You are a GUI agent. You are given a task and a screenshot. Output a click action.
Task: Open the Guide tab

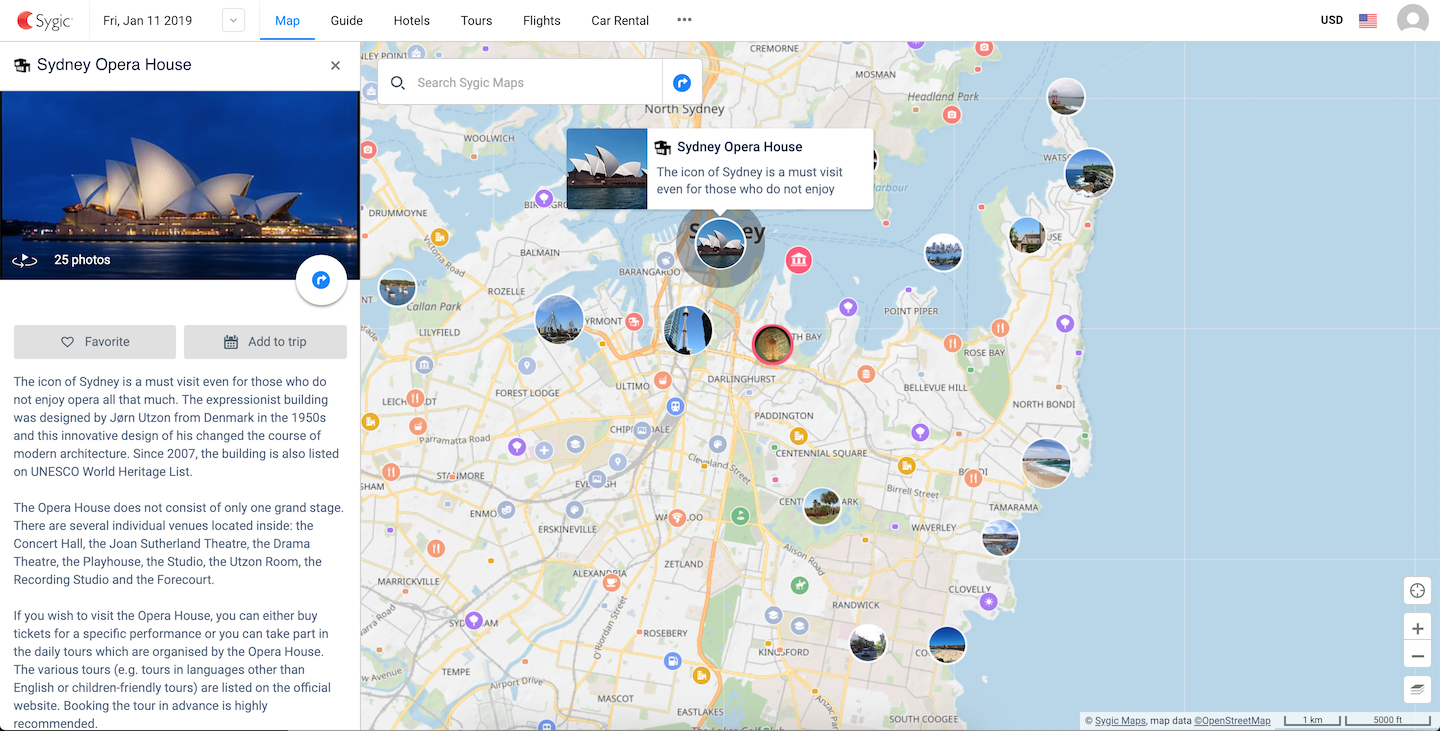[x=347, y=20]
